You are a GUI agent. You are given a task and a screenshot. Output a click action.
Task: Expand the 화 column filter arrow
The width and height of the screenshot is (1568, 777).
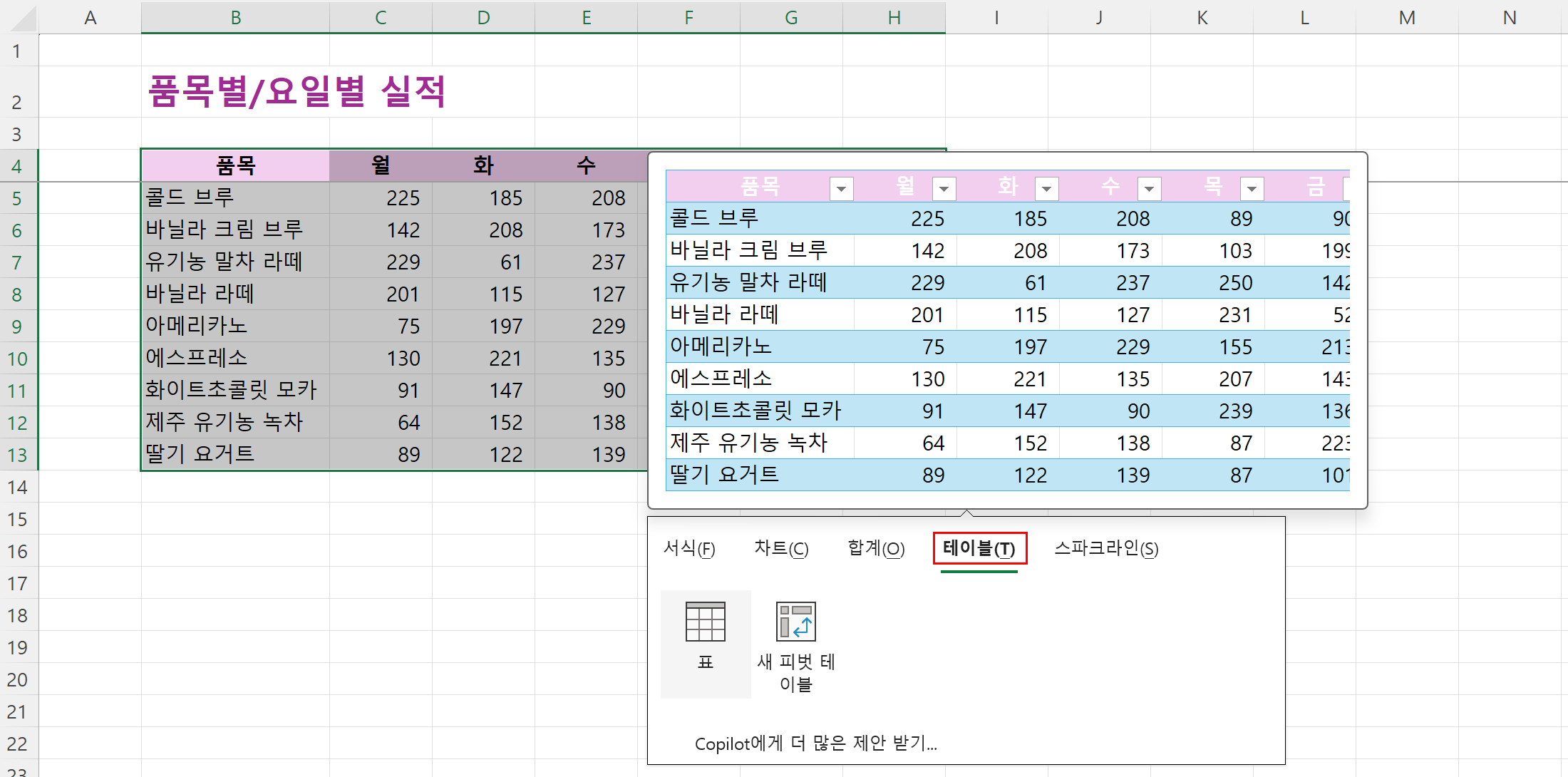click(x=1046, y=189)
